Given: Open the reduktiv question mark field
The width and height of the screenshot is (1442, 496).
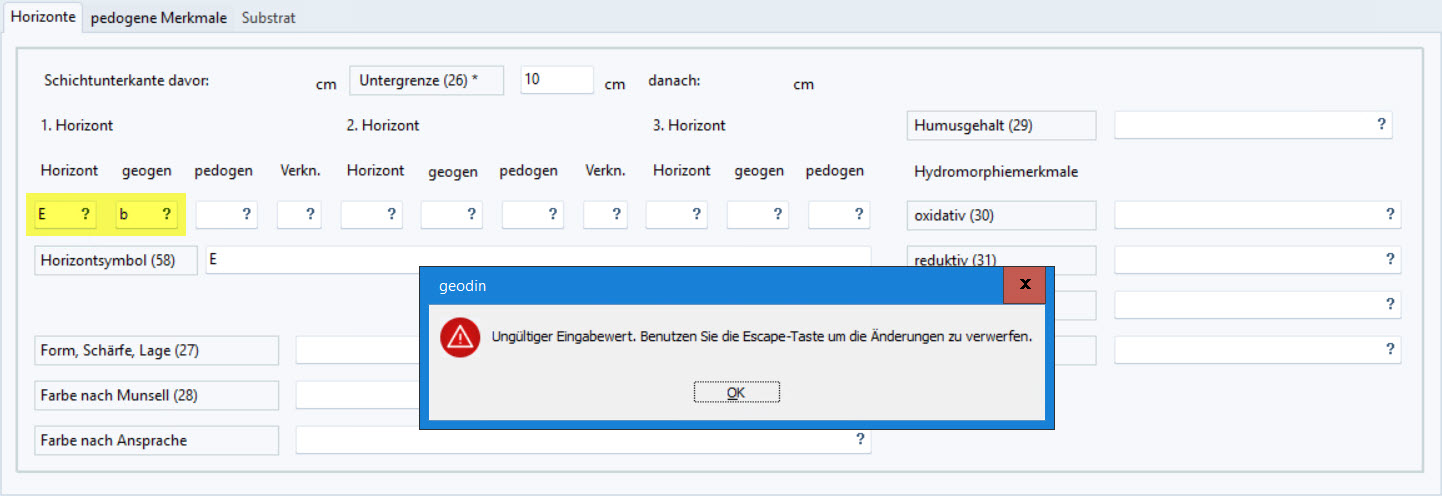Looking at the screenshot, I should (x=1257, y=260).
